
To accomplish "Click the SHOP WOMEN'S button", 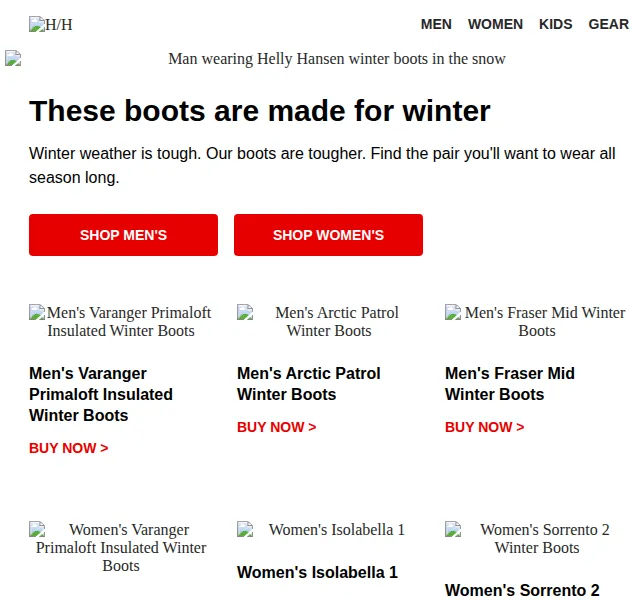I will (328, 235).
